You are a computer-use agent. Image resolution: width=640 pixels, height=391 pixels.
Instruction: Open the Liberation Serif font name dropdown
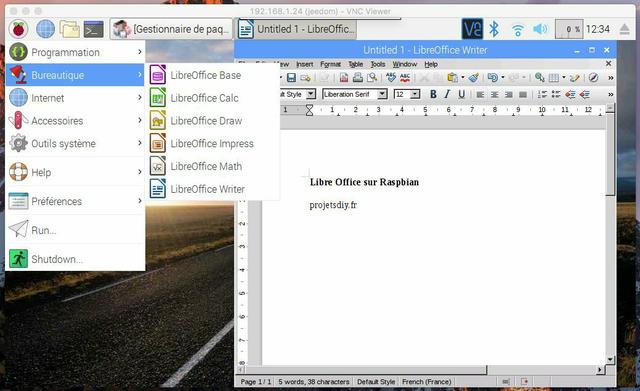tap(382, 94)
